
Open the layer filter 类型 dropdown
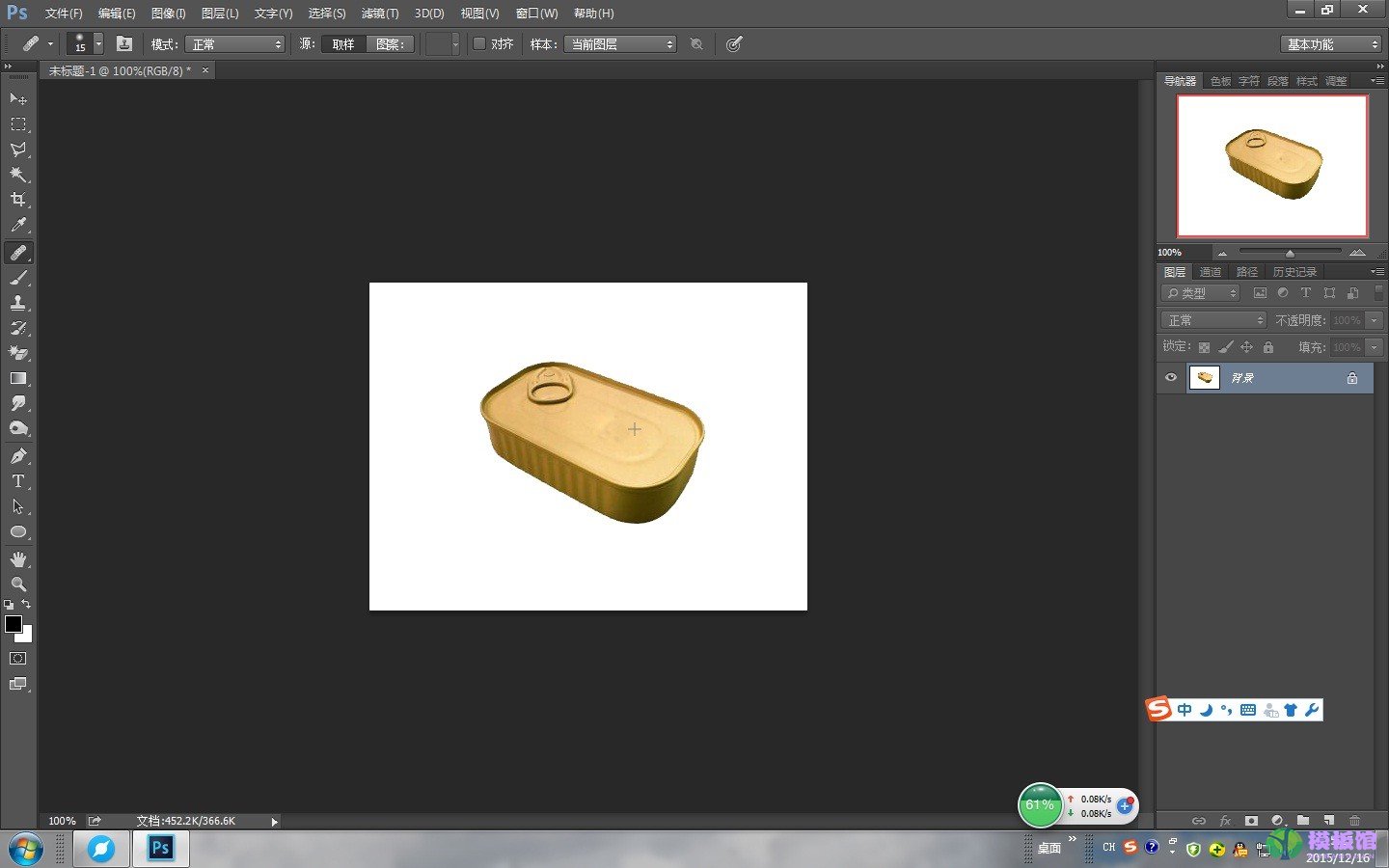tap(1201, 293)
